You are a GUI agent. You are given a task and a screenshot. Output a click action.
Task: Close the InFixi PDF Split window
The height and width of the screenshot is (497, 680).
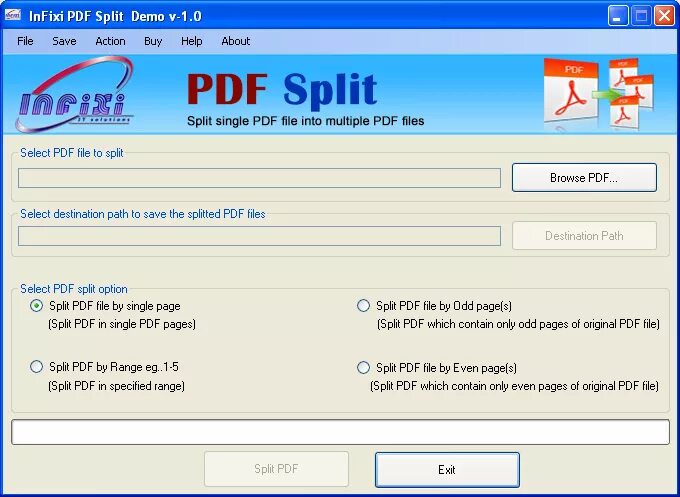[664, 16]
